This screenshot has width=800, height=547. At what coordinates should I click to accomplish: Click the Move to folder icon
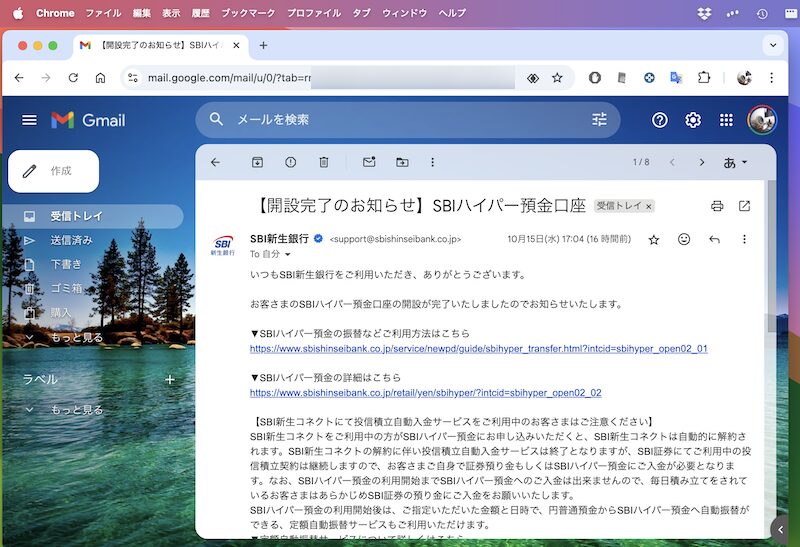pos(402,162)
